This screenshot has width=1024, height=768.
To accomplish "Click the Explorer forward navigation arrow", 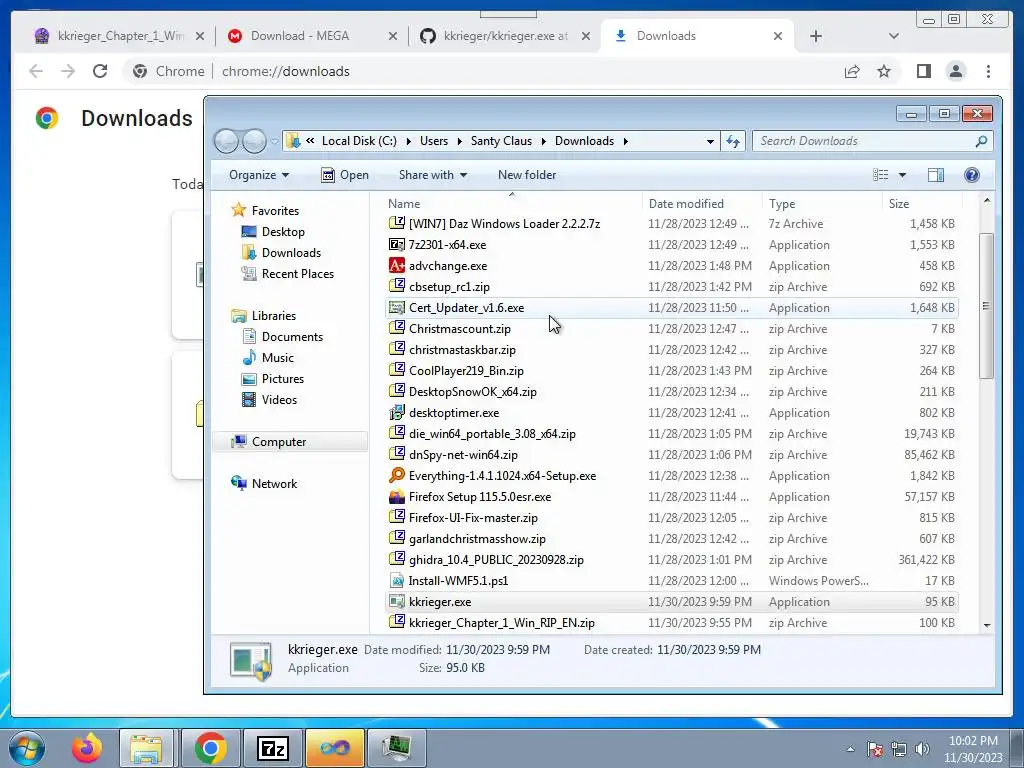I will tap(254, 141).
